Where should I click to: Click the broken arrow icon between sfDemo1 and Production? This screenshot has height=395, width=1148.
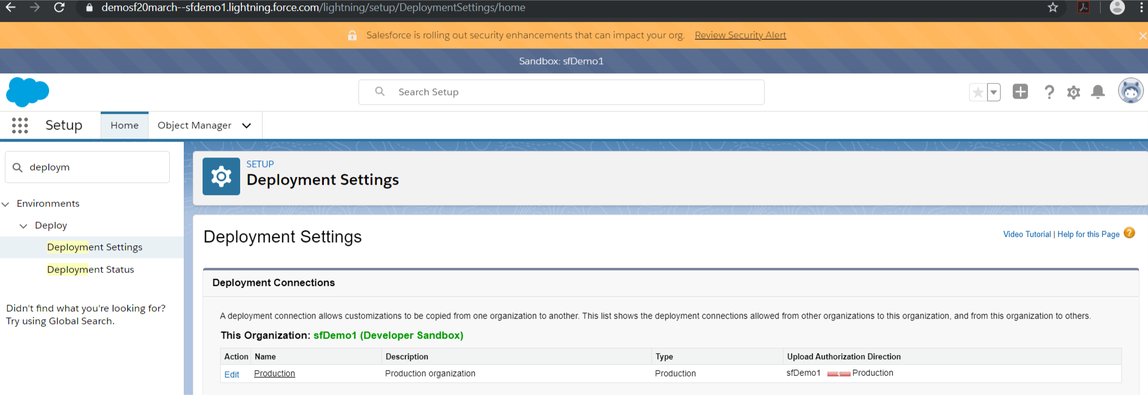click(838, 374)
